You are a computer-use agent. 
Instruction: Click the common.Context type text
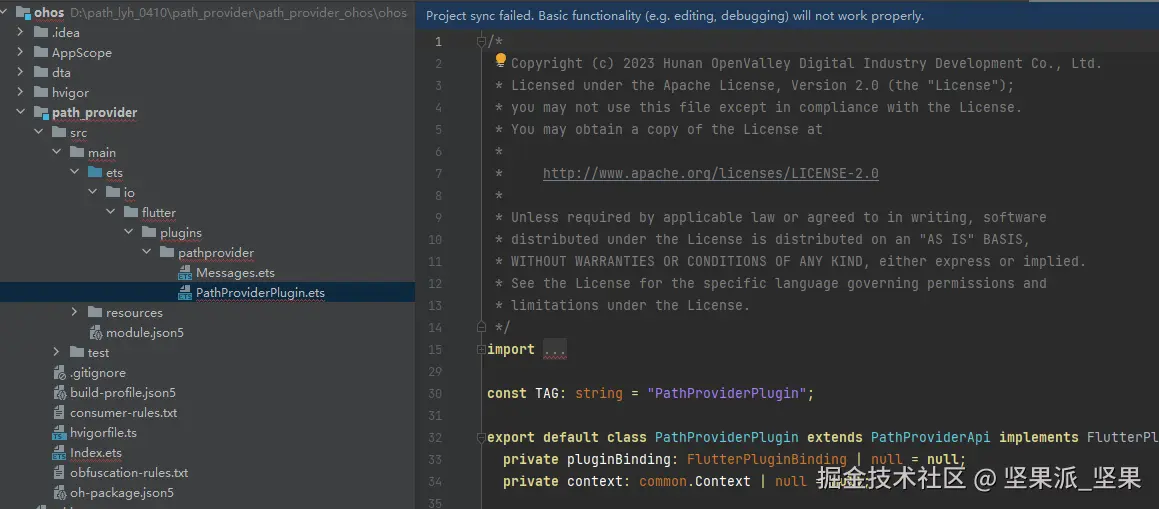pos(695,482)
